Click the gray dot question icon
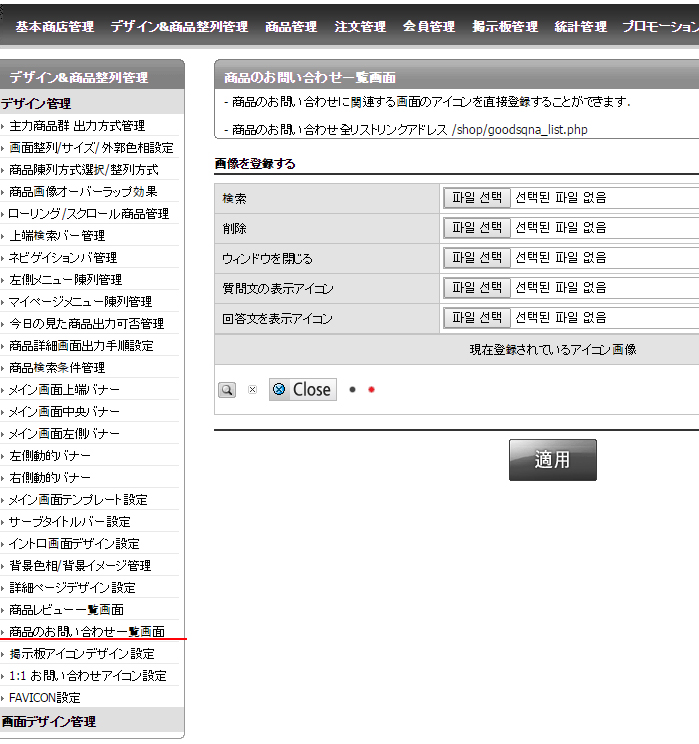Viewport: 699px width, 744px height. (x=353, y=390)
